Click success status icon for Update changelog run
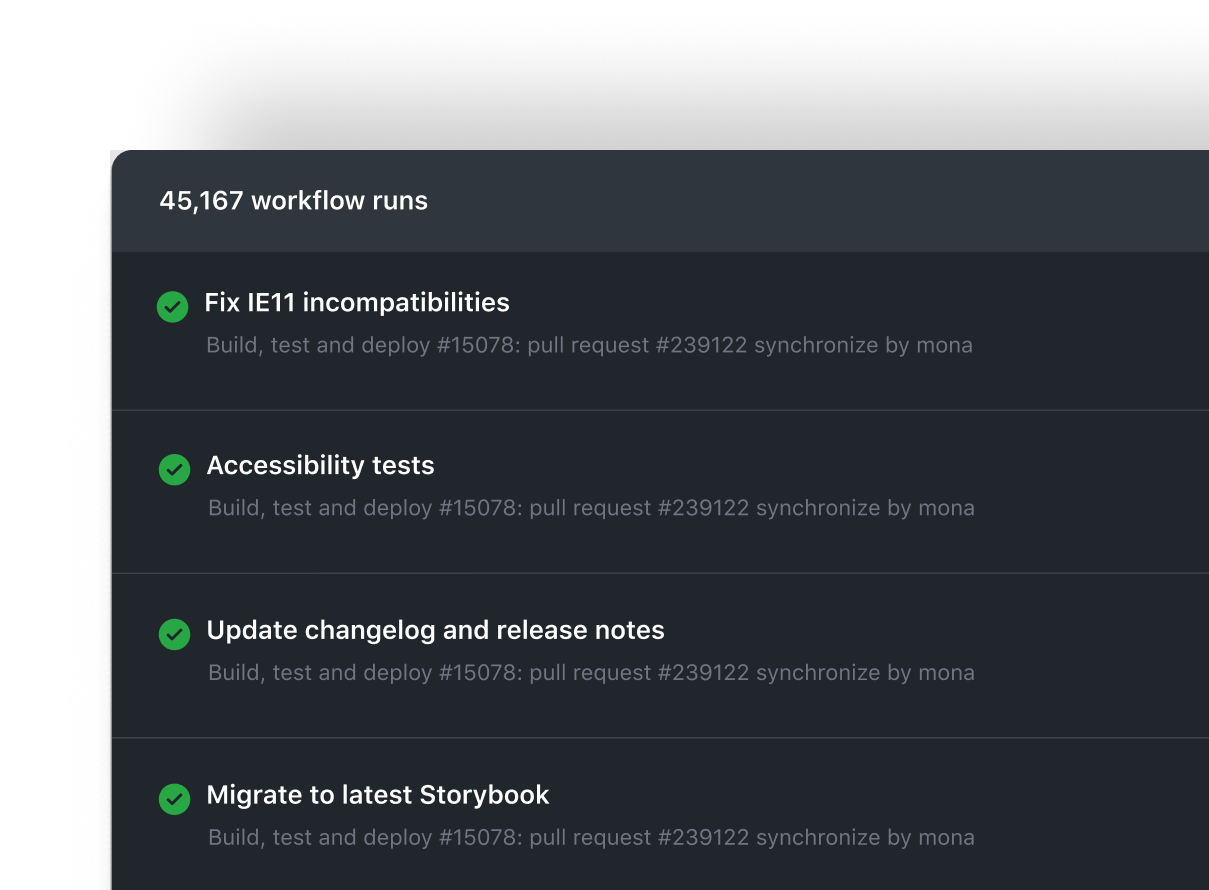Viewport: 1209px width, 890px height. 175,634
